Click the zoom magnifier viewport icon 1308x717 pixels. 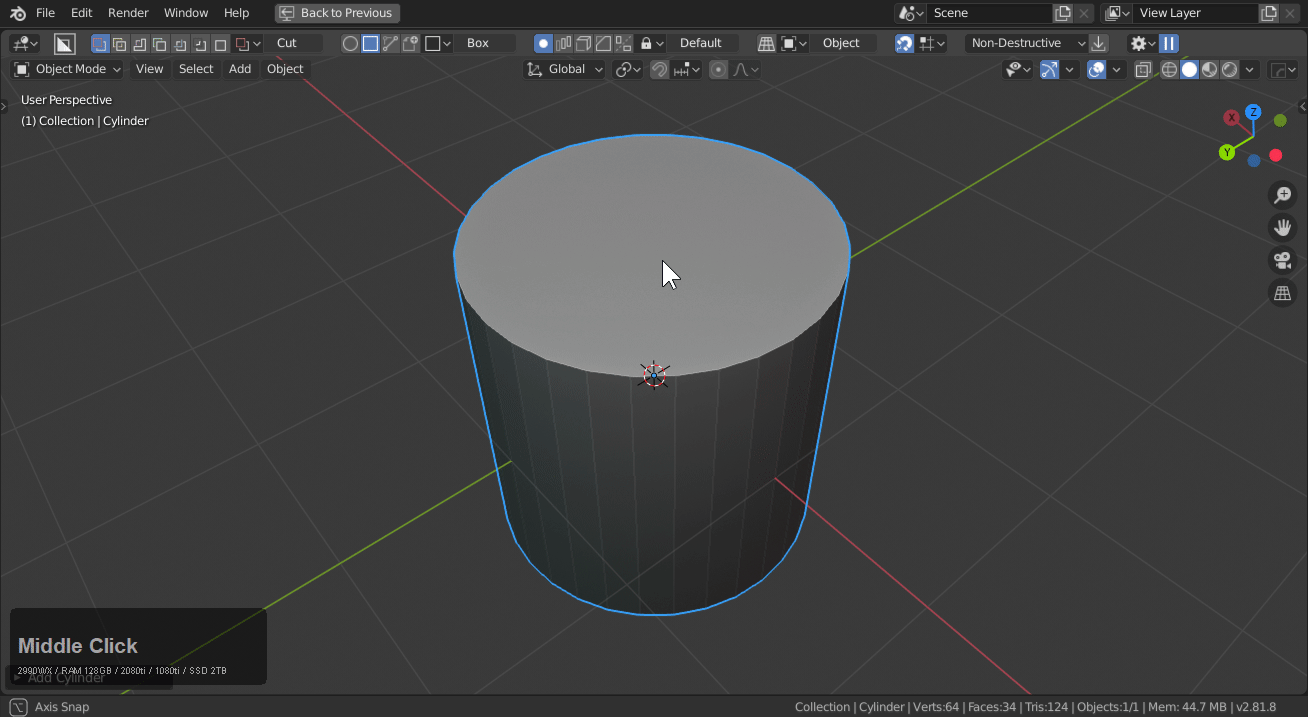pyautogui.click(x=1282, y=195)
